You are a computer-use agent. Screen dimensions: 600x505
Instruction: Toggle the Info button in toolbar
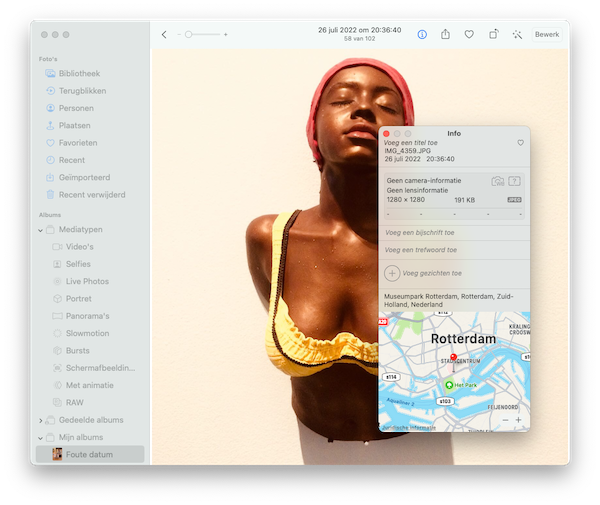(422, 34)
